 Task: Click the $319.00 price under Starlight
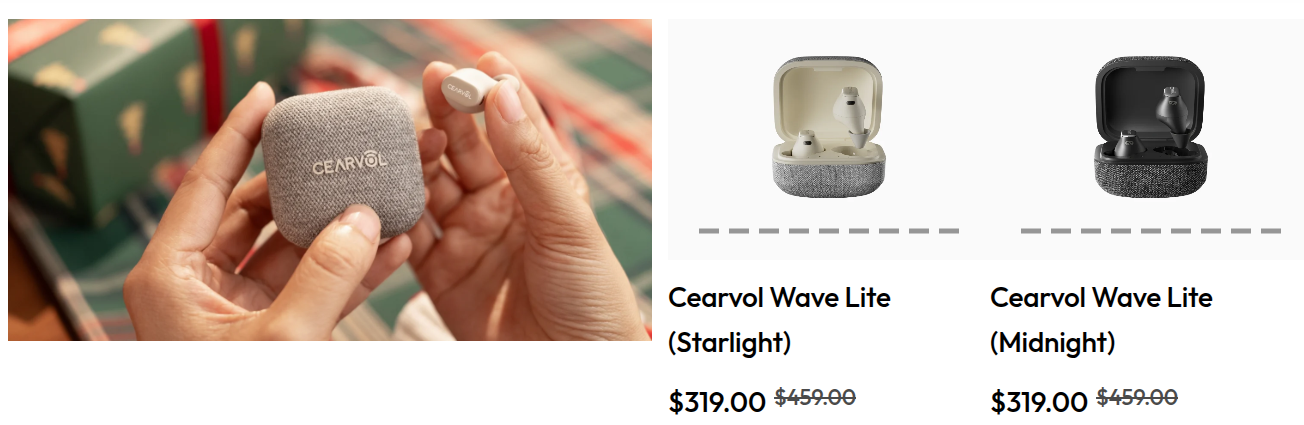[x=717, y=401]
